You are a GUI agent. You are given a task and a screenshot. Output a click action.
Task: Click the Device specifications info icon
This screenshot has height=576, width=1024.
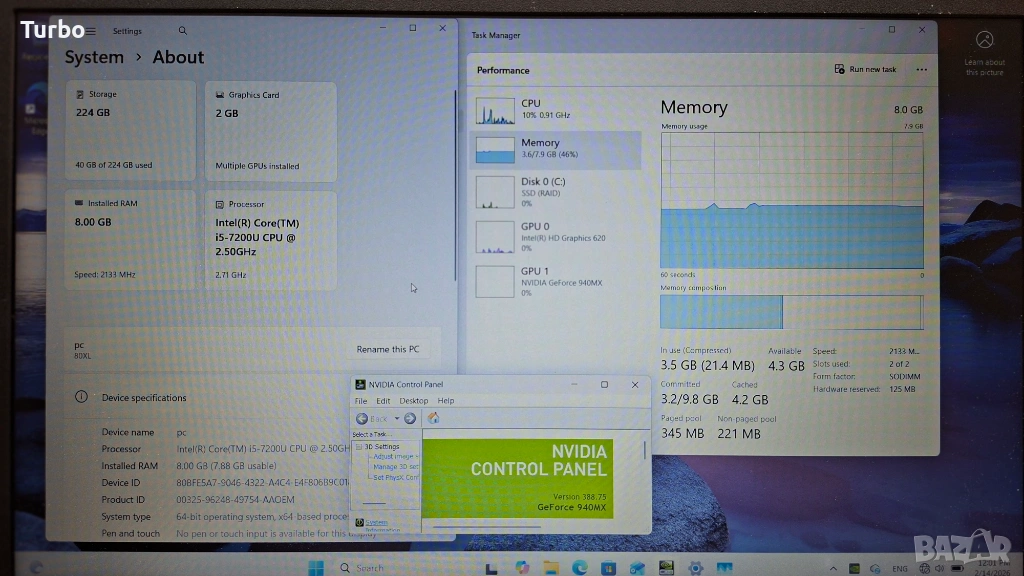81,397
